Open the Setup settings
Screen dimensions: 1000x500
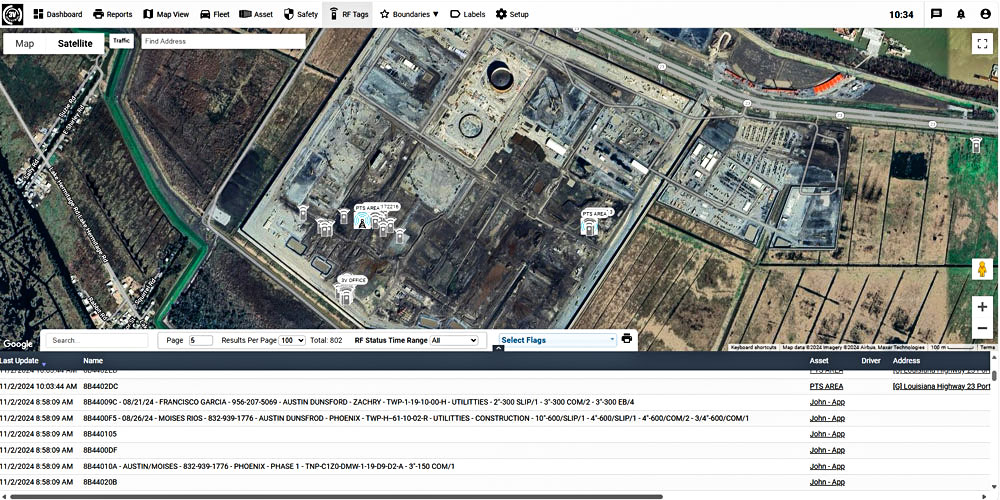(x=512, y=14)
